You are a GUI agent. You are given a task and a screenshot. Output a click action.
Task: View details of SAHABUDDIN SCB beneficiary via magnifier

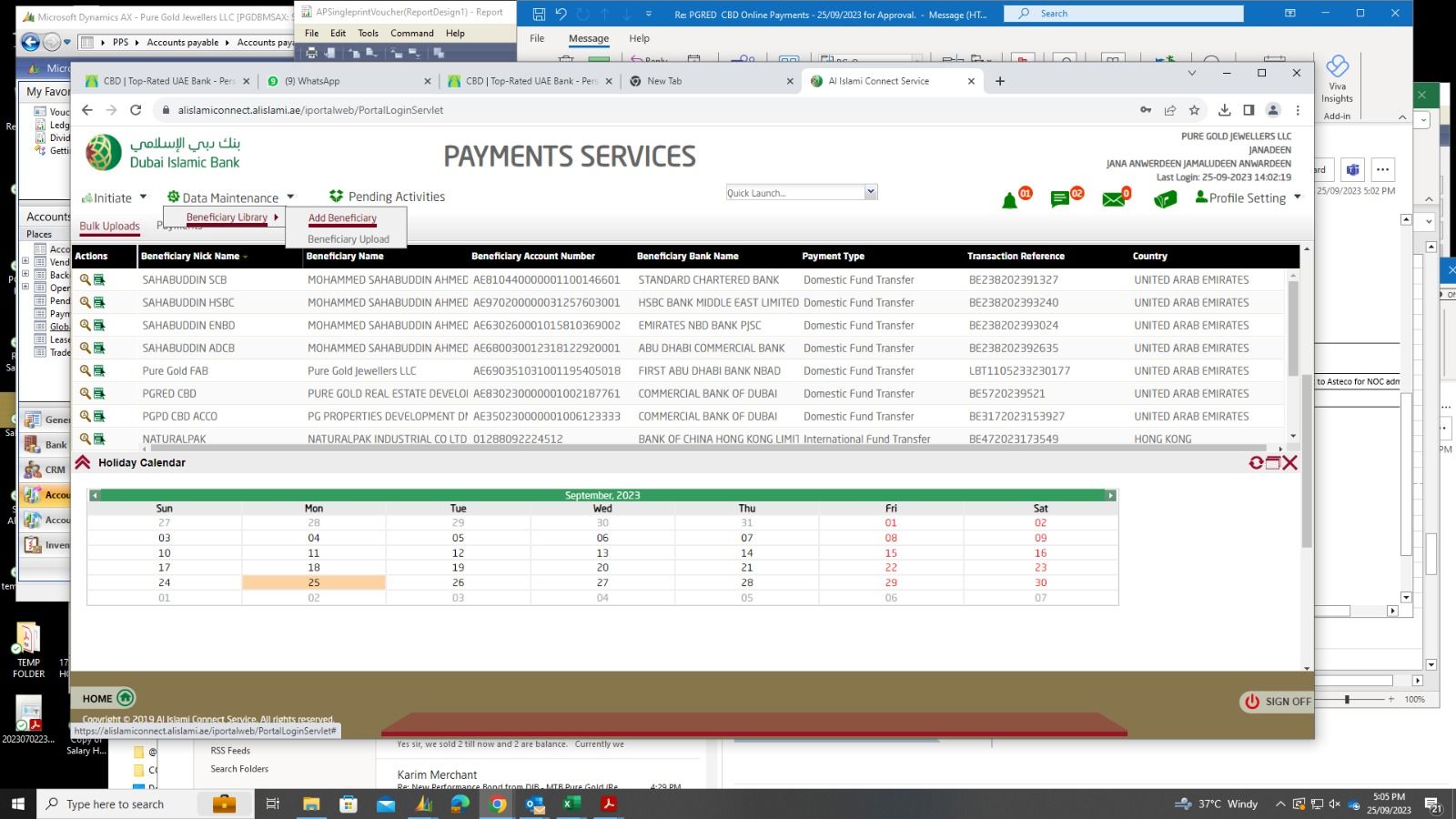85,279
